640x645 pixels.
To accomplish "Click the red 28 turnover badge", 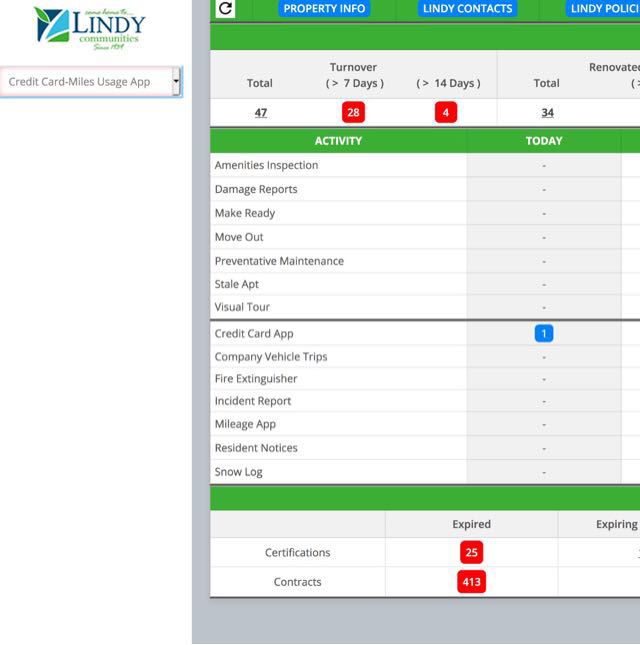I will point(353,113).
